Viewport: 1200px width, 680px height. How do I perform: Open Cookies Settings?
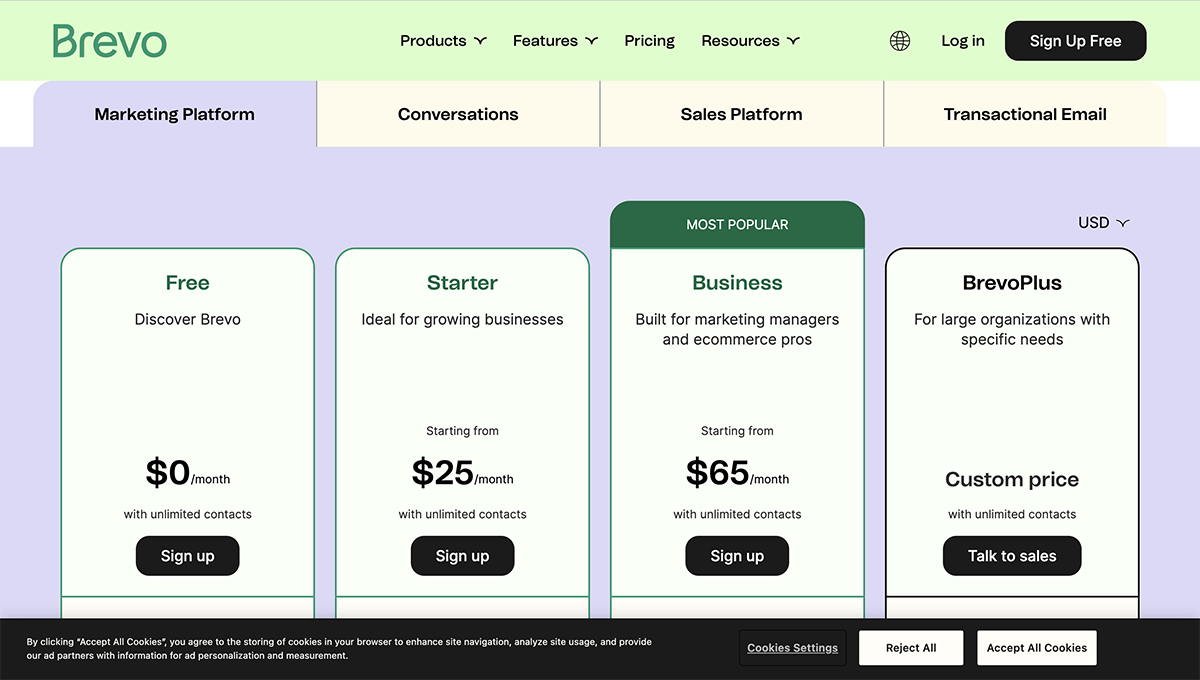792,647
